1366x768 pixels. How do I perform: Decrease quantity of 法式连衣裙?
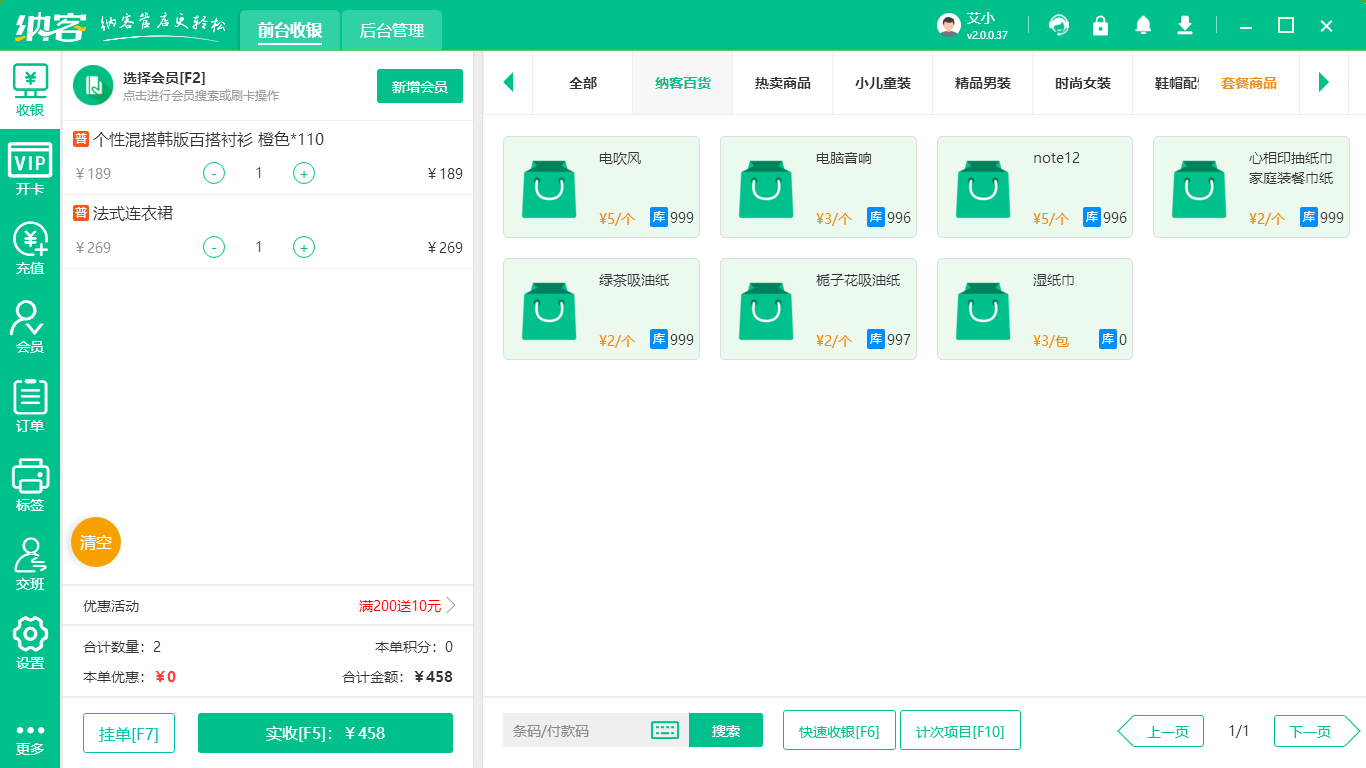click(214, 247)
